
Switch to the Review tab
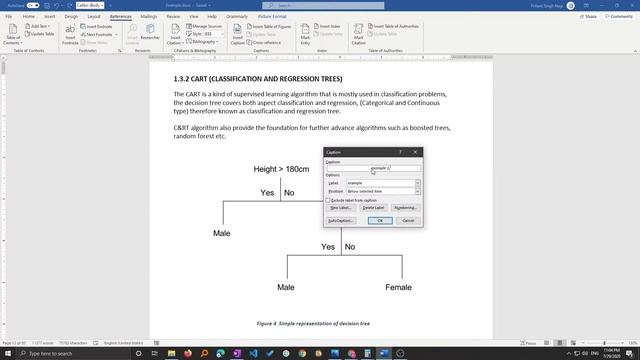tap(173, 16)
